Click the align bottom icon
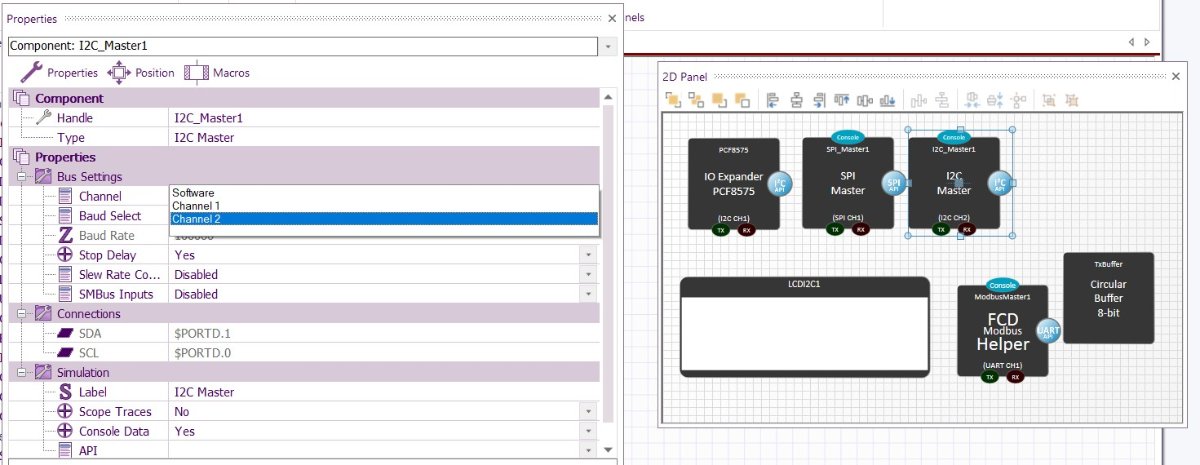Viewport: 1200px width, 465px height. (888, 100)
